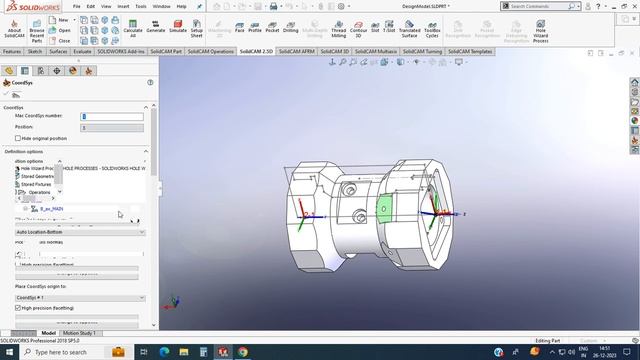Click Browse Recent Parts icon
The height and width of the screenshot is (360, 640).
tap(37, 31)
